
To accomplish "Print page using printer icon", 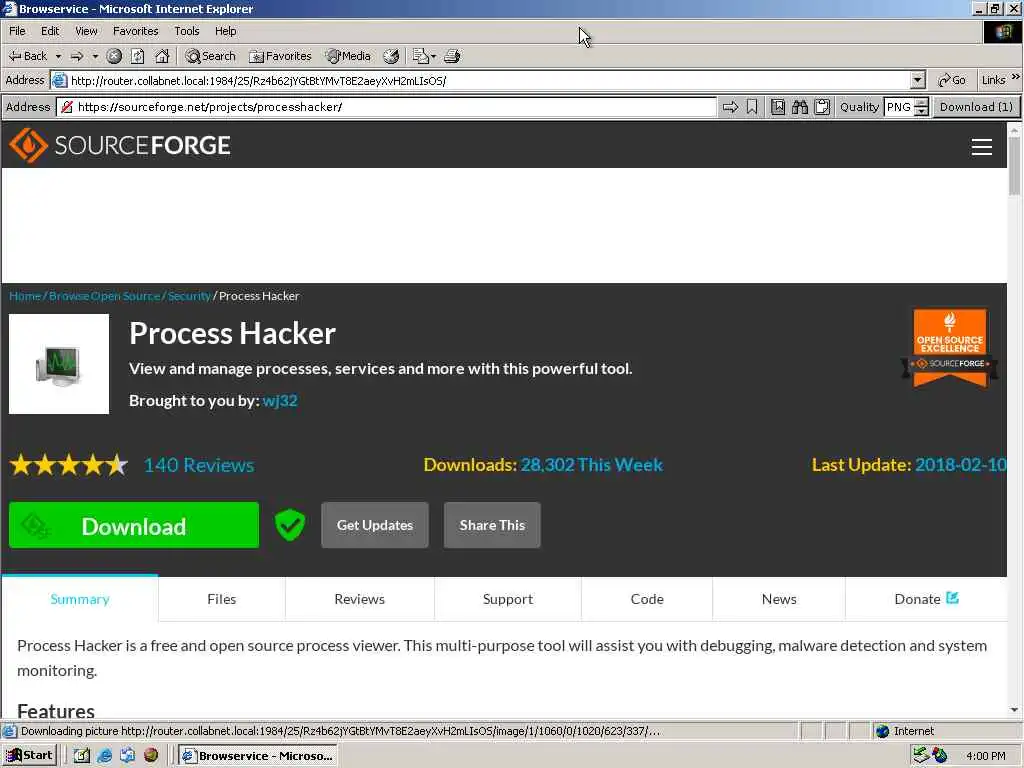I will 452,56.
